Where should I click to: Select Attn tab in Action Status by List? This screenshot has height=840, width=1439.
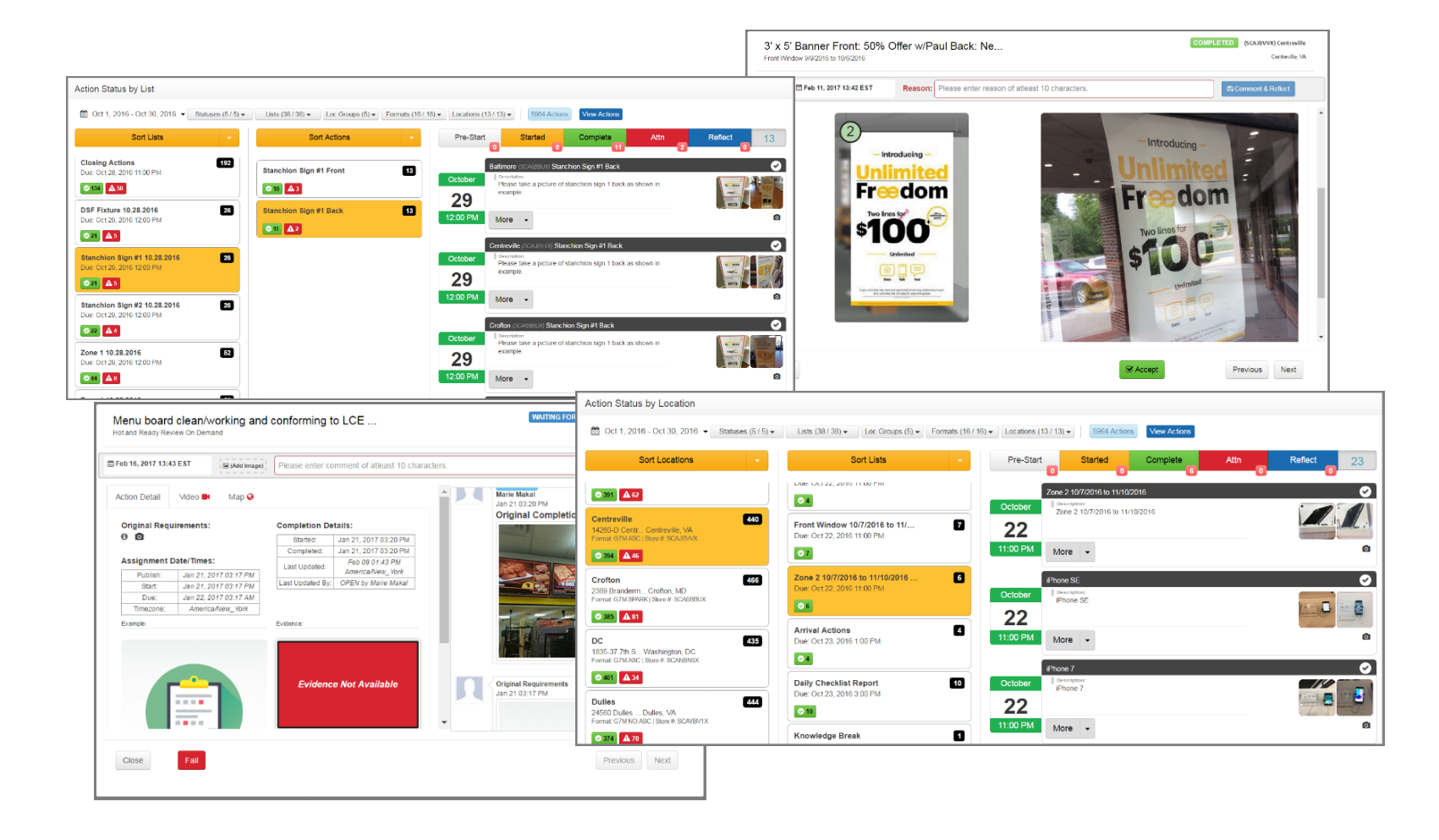click(x=657, y=137)
